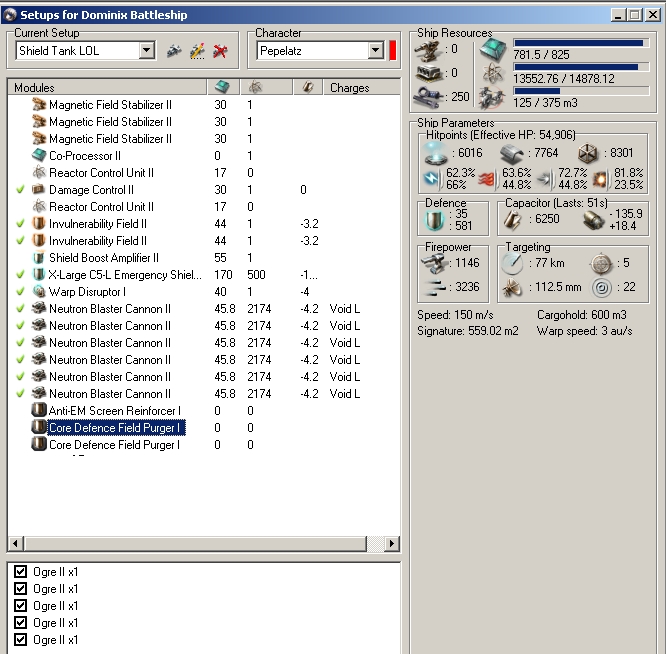The image size is (666, 654).
Task: Toggle the Warp Disruptor I active checkmark
Action: (20, 291)
